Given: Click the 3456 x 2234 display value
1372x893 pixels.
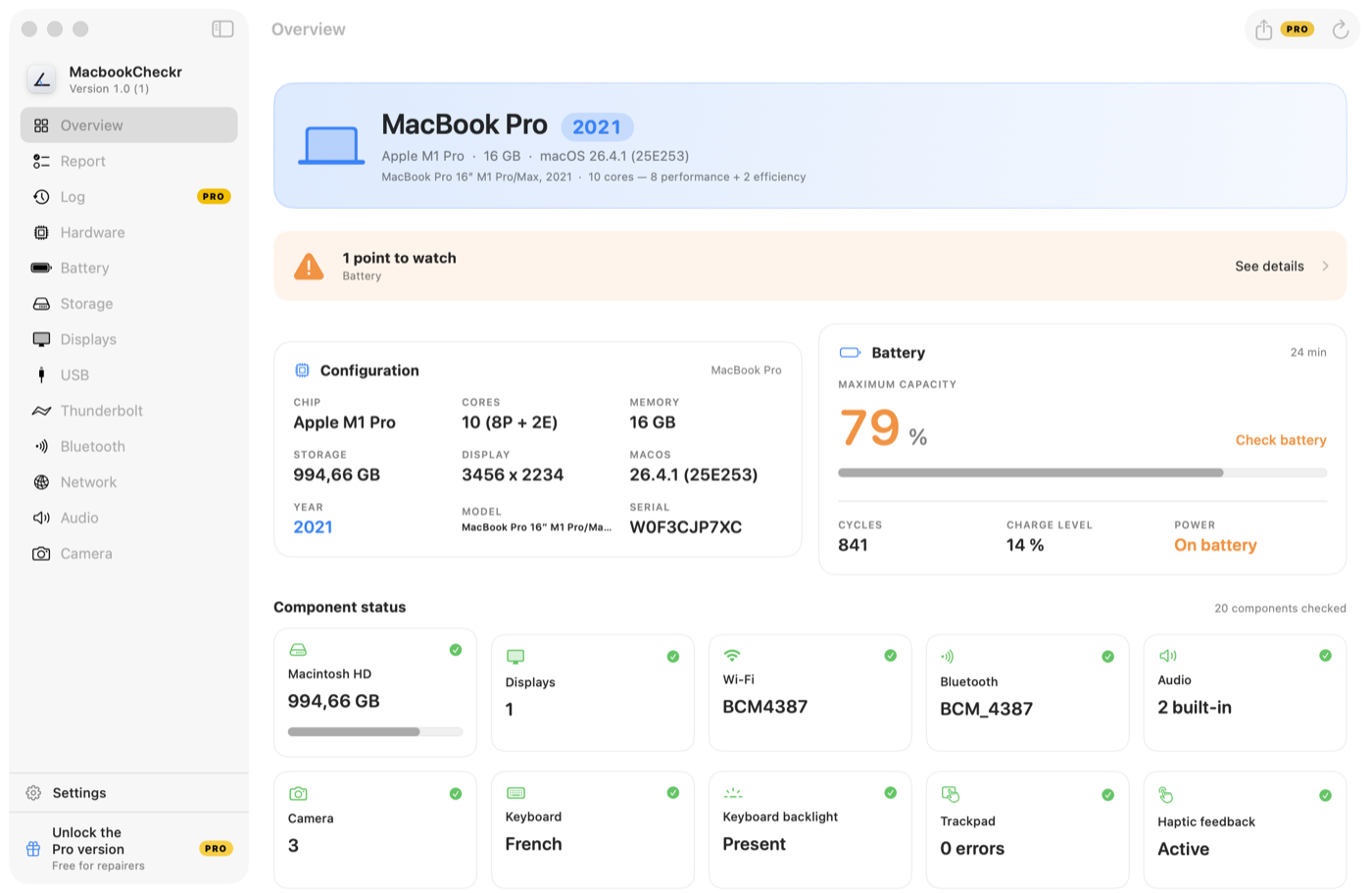Looking at the screenshot, I should tap(513, 474).
